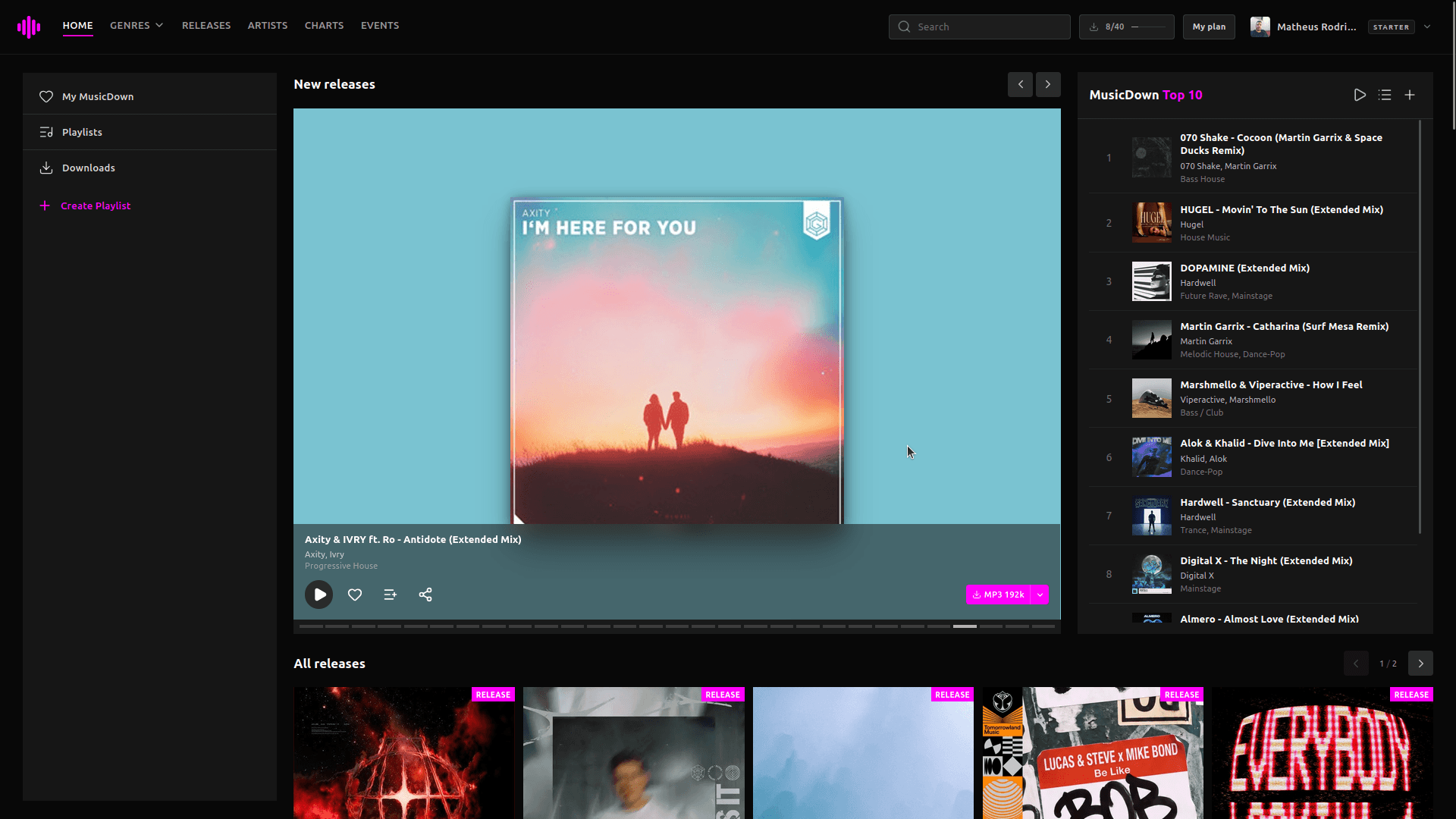Image resolution: width=1456 pixels, height=819 pixels.
Task: Open the Be Like Bob release thumbnail
Action: (x=1093, y=753)
